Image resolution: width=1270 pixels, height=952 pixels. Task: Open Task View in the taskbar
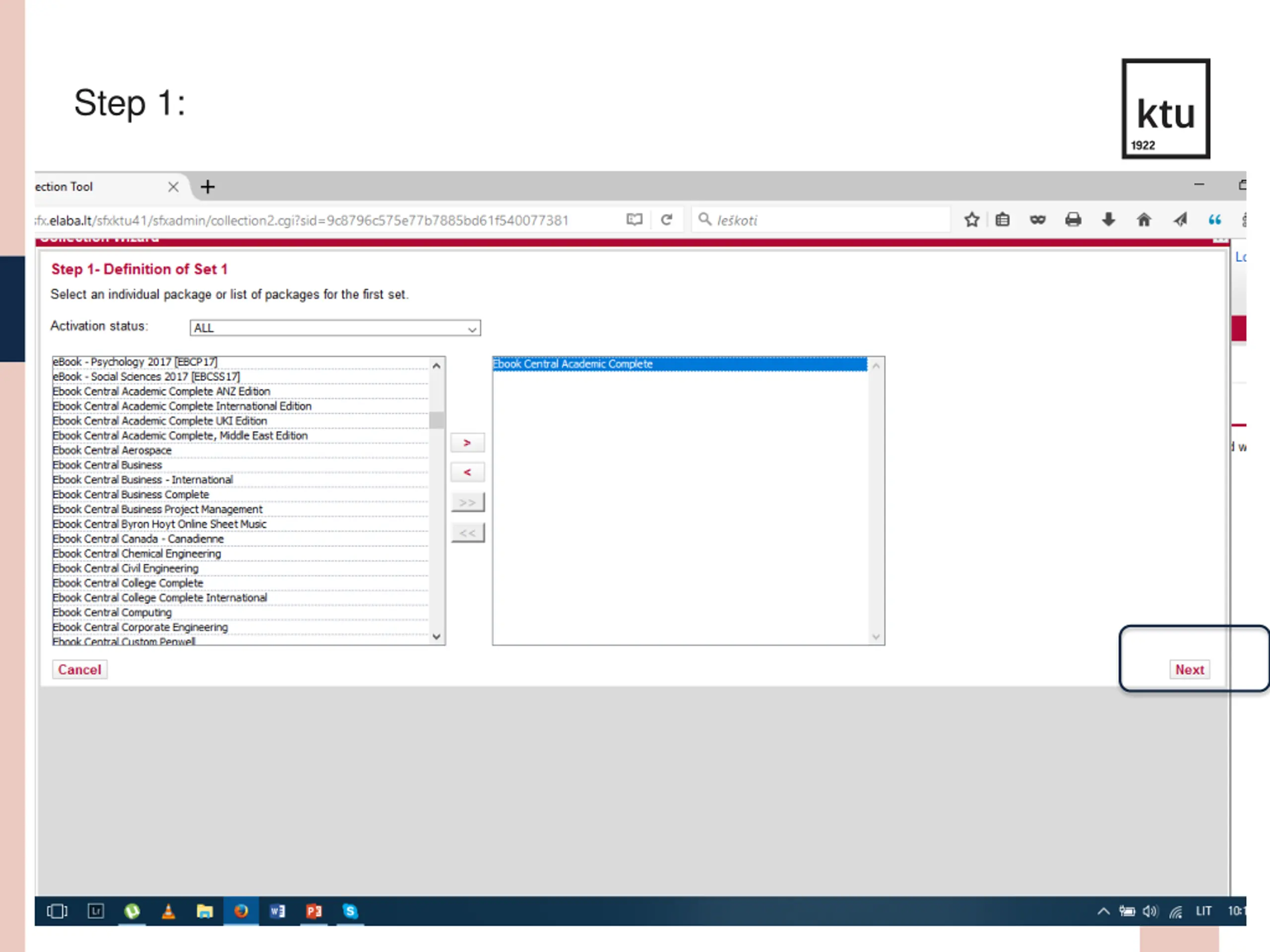point(57,911)
